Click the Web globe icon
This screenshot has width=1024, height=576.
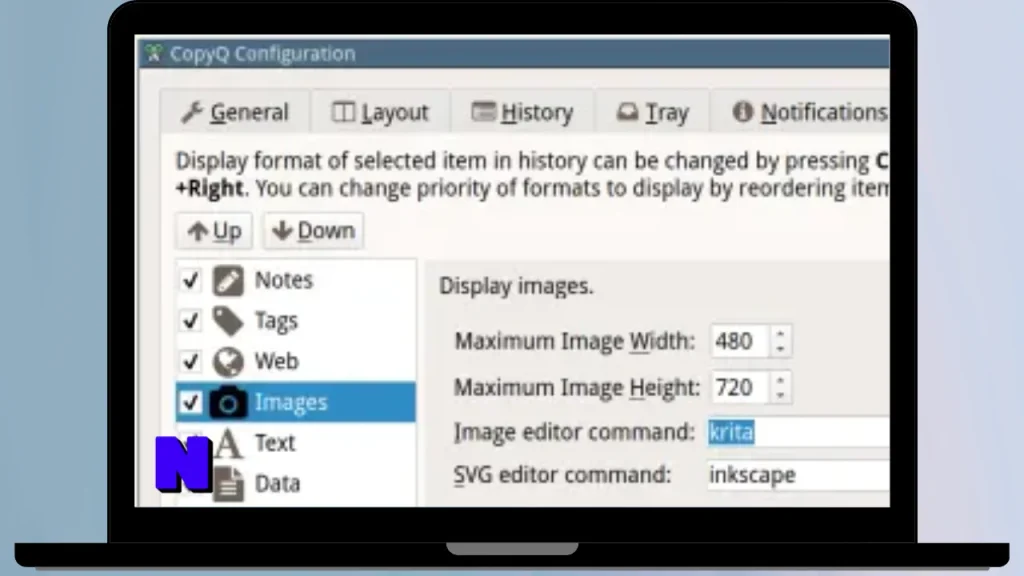tap(228, 361)
